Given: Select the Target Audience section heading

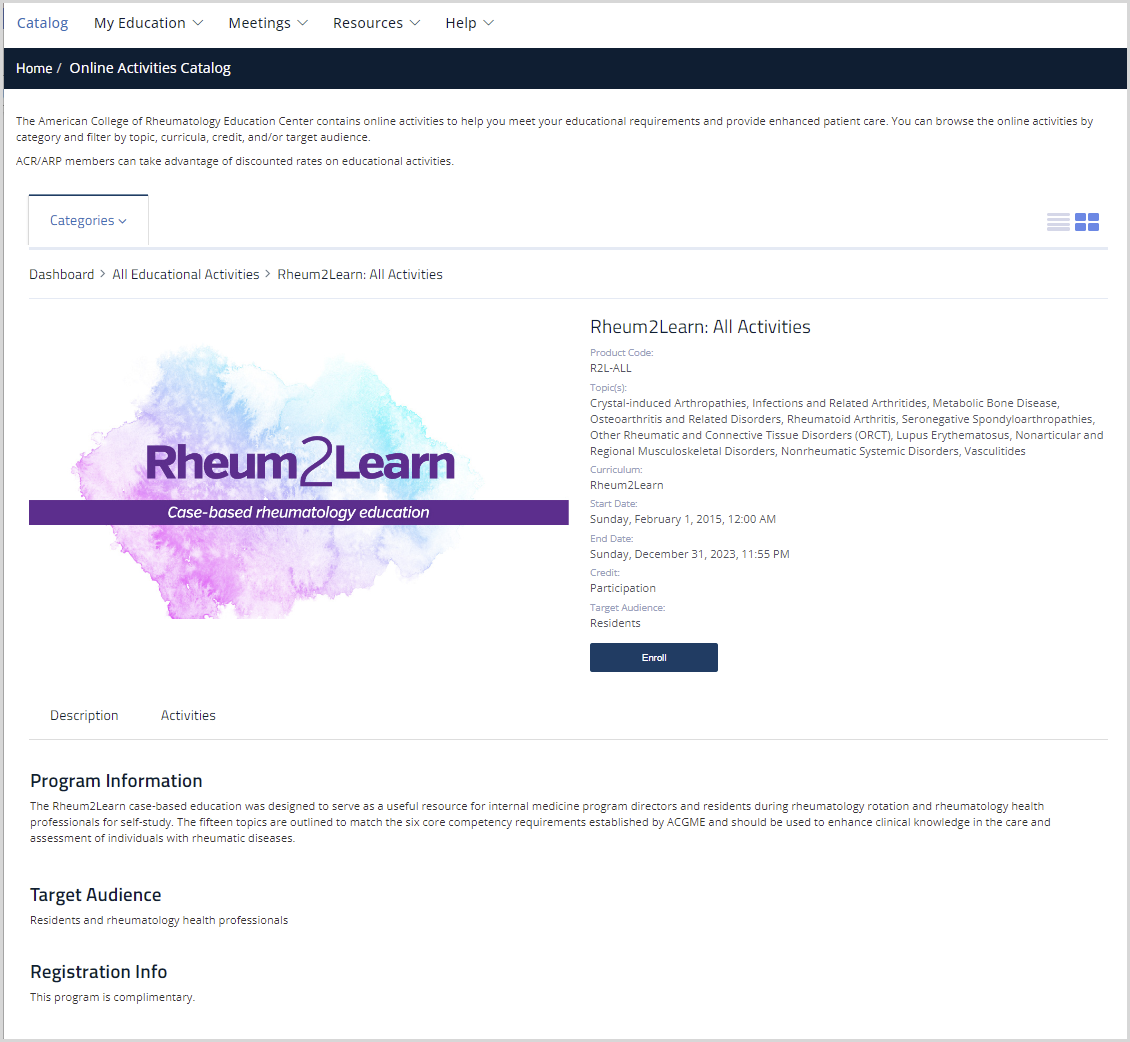Looking at the screenshot, I should (x=95, y=895).
